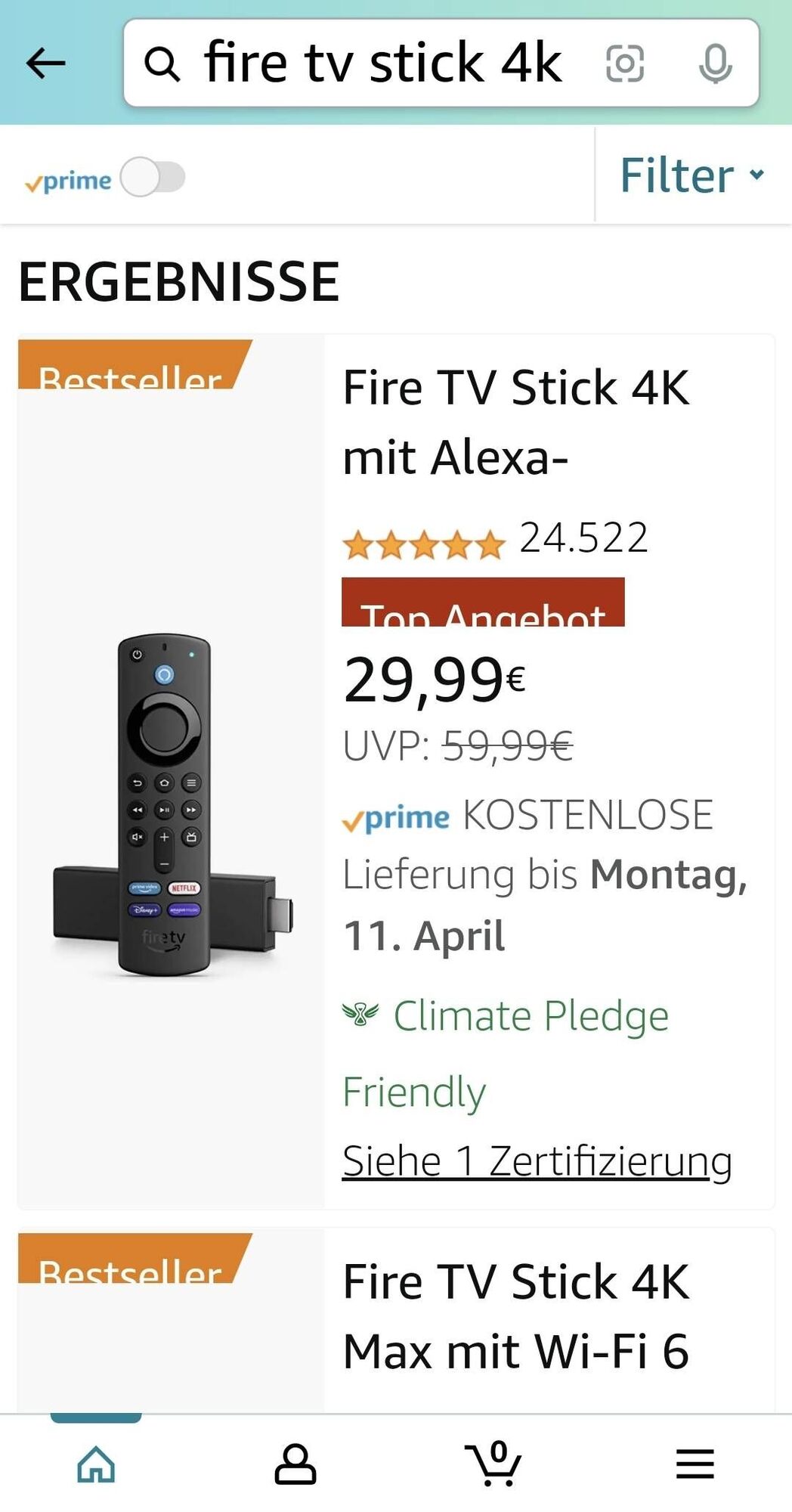Open the account profile icon
The width and height of the screenshot is (792, 1512).
coord(295,1464)
